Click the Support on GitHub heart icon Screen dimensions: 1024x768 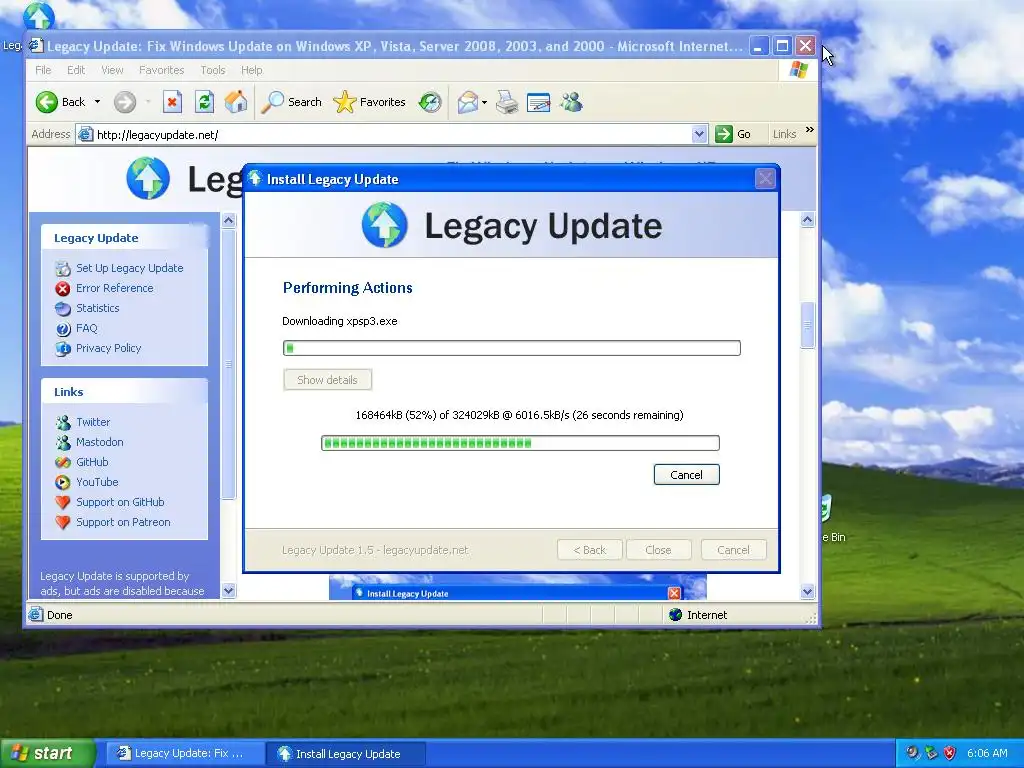[63, 502]
